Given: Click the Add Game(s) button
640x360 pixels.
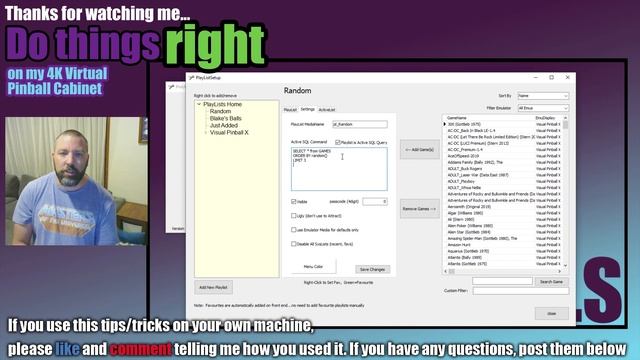Looking at the screenshot, I should point(420,150).
